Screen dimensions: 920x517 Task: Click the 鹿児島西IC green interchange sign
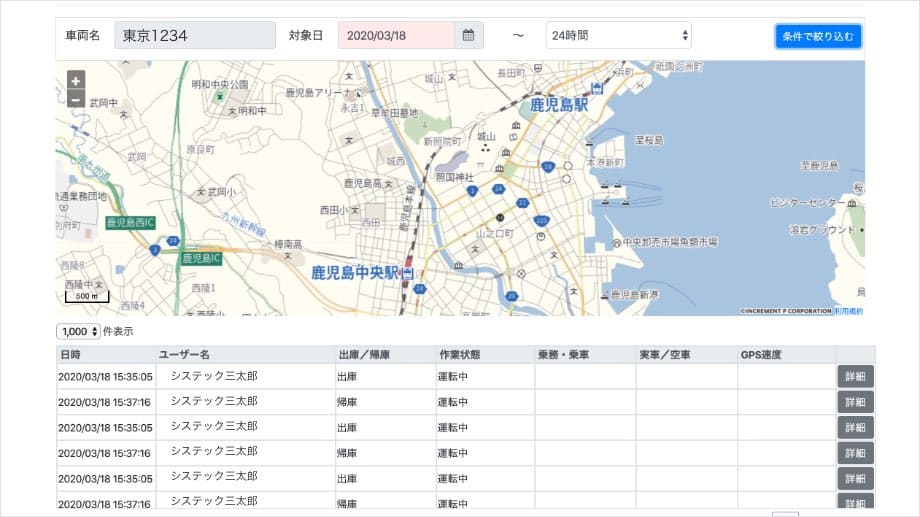click(129, 222)
